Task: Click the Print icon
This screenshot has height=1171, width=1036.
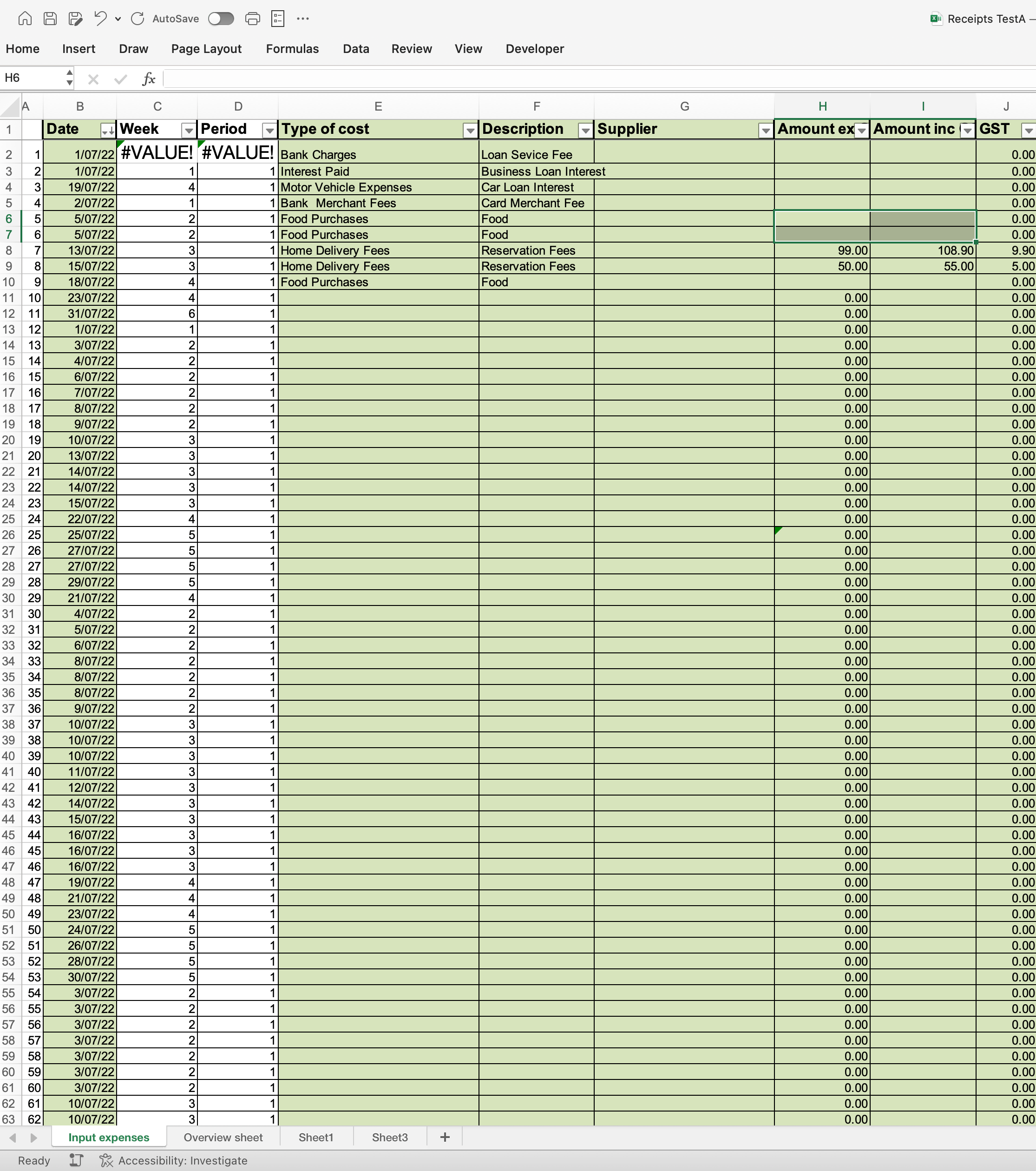Action: (253, 19)
